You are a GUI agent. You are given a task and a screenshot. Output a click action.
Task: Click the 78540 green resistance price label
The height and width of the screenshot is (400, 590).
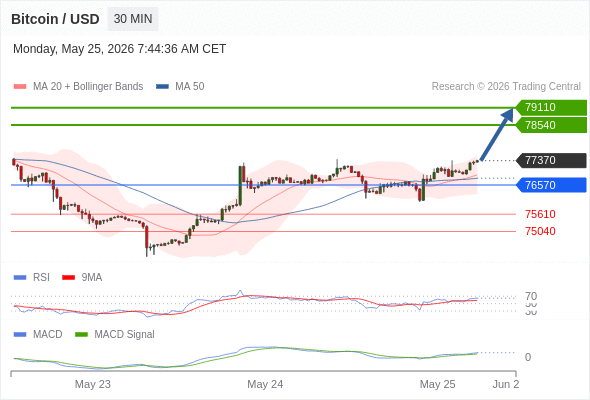[x=551, y=125]
